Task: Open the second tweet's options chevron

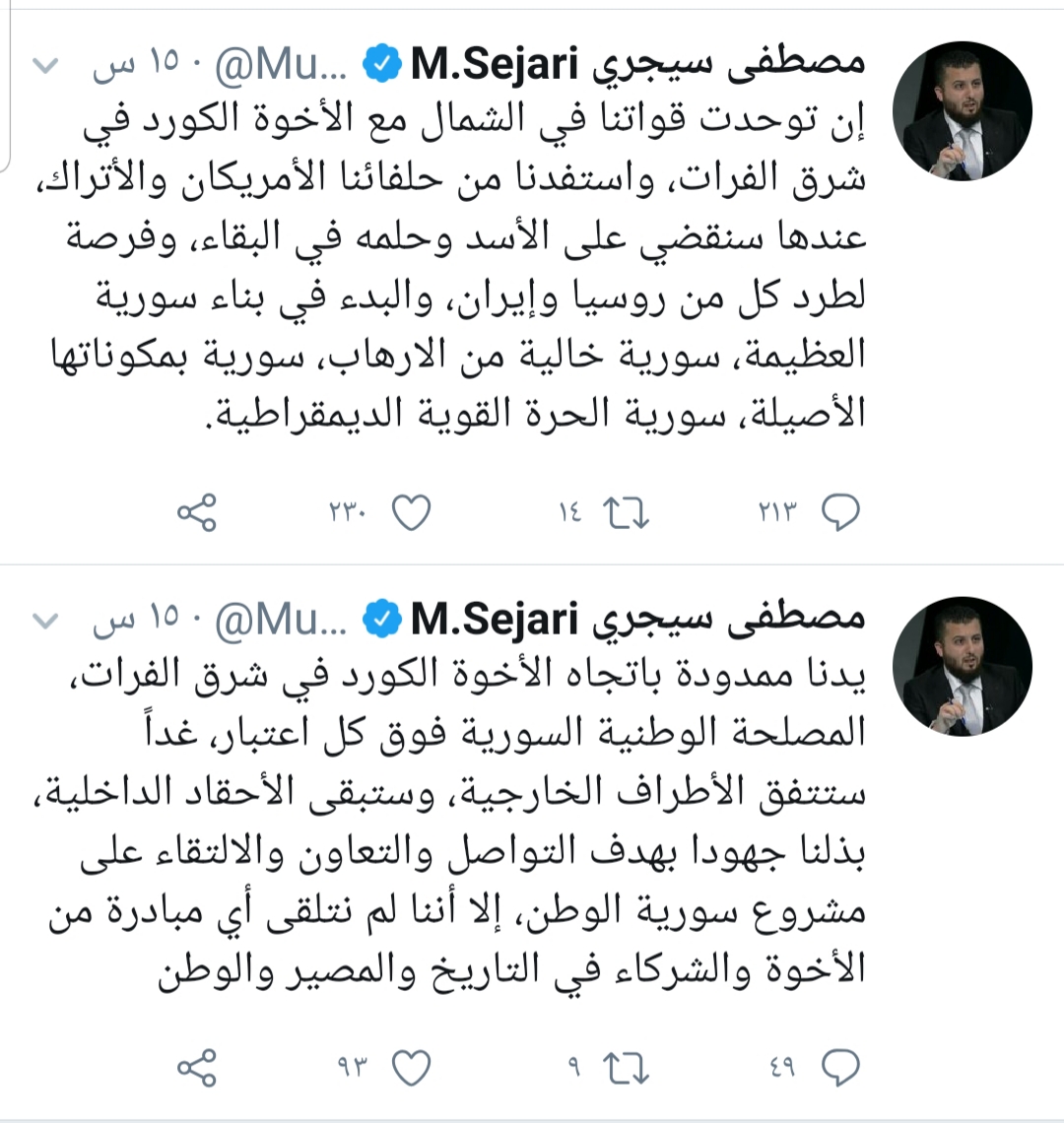Action: [46, 621]
